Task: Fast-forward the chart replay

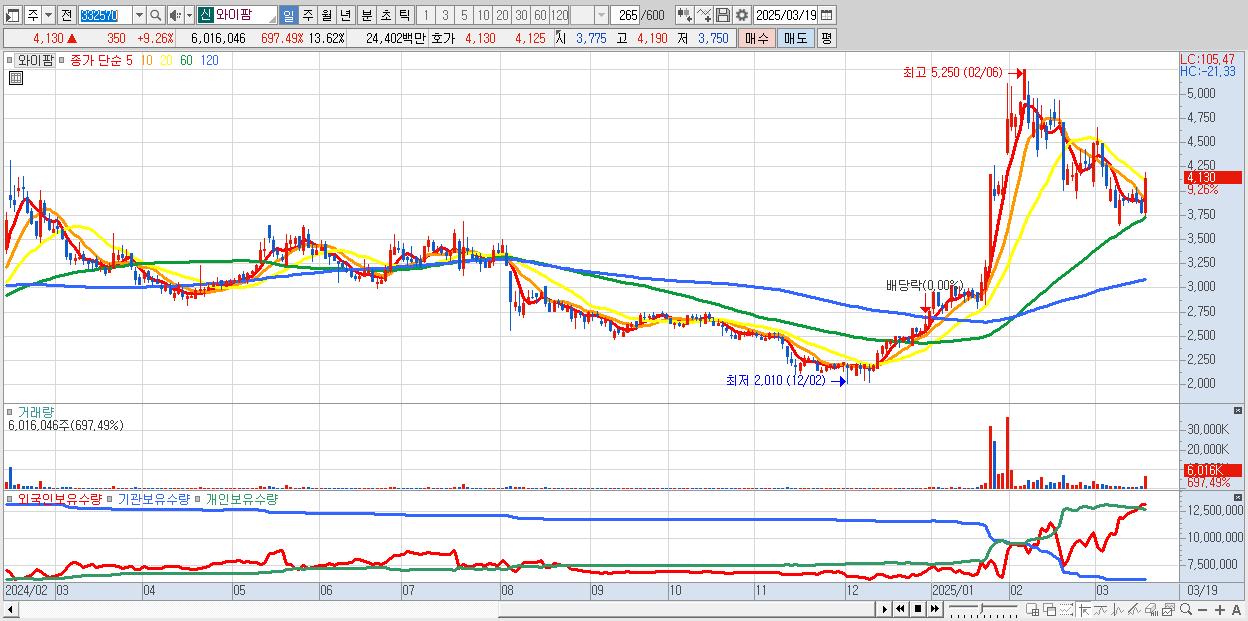Action: (934, 609)
